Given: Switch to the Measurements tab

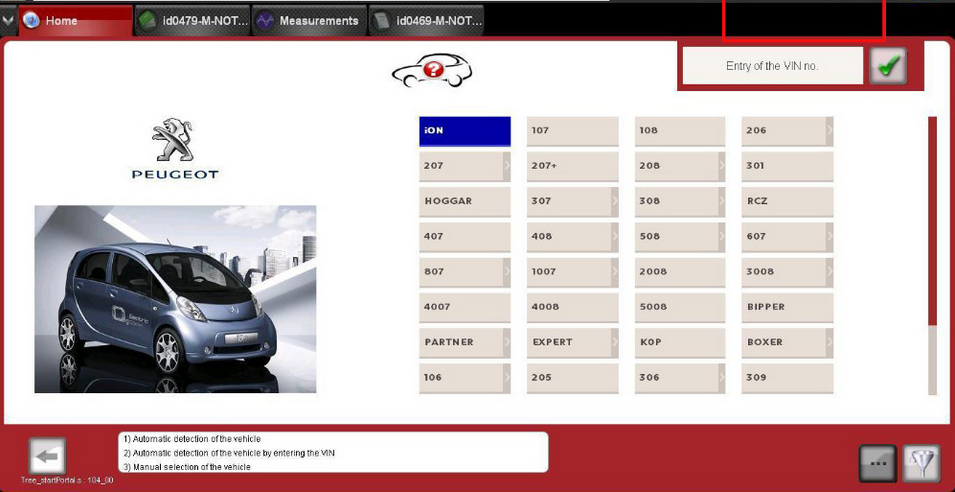Looking at the screenshot, I should [309, 21].
